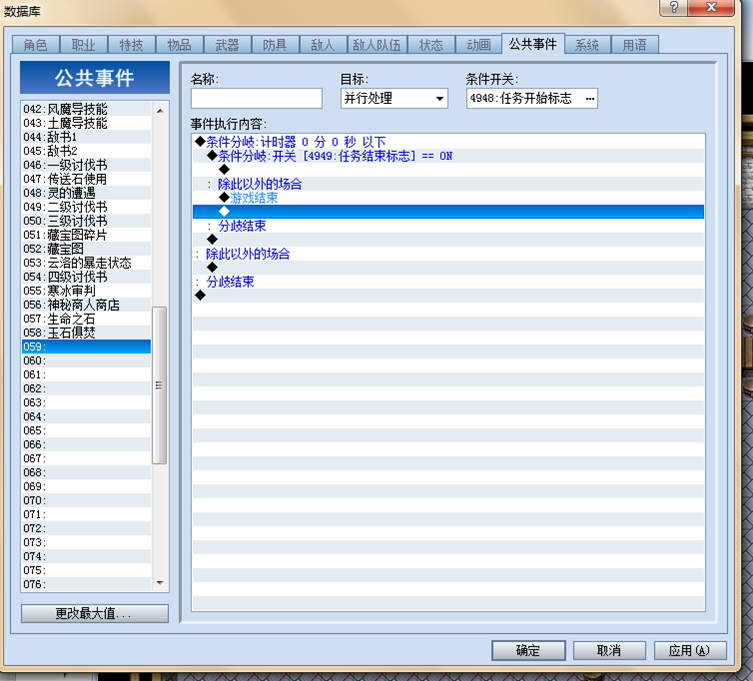Open the 物品 tab
The width and height of the screenshot is (753, 681).
tap(179, 45)
